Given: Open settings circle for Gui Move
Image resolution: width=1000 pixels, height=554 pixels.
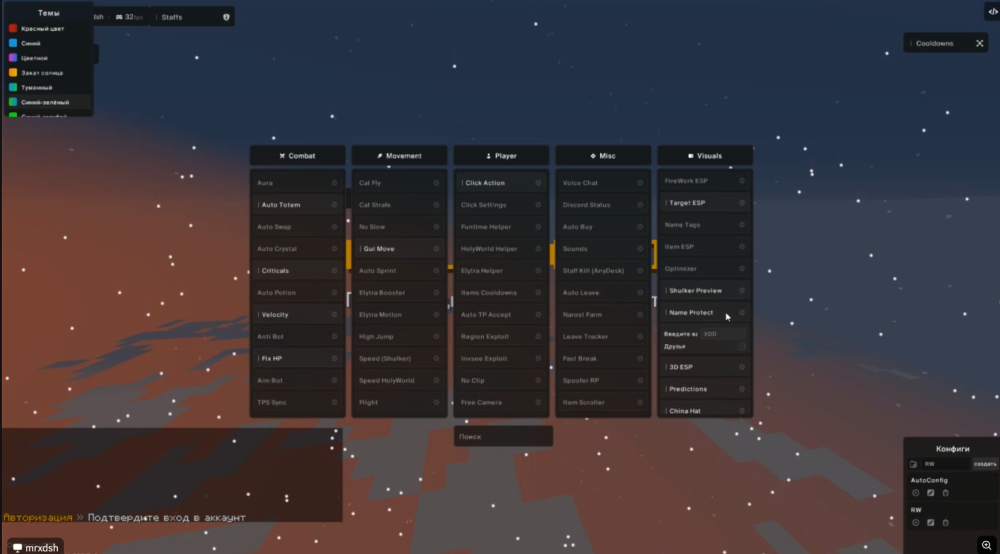Looking at the screenshot, I should tap(436, 249).
